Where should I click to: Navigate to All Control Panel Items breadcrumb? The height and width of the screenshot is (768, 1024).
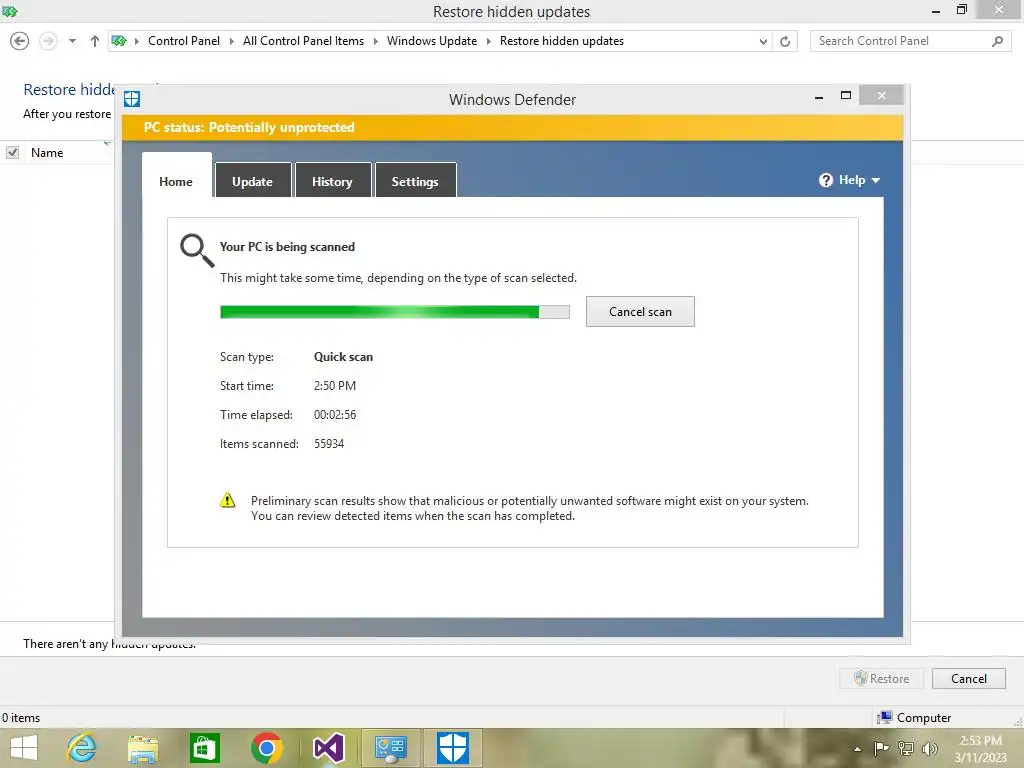[304, 41]
